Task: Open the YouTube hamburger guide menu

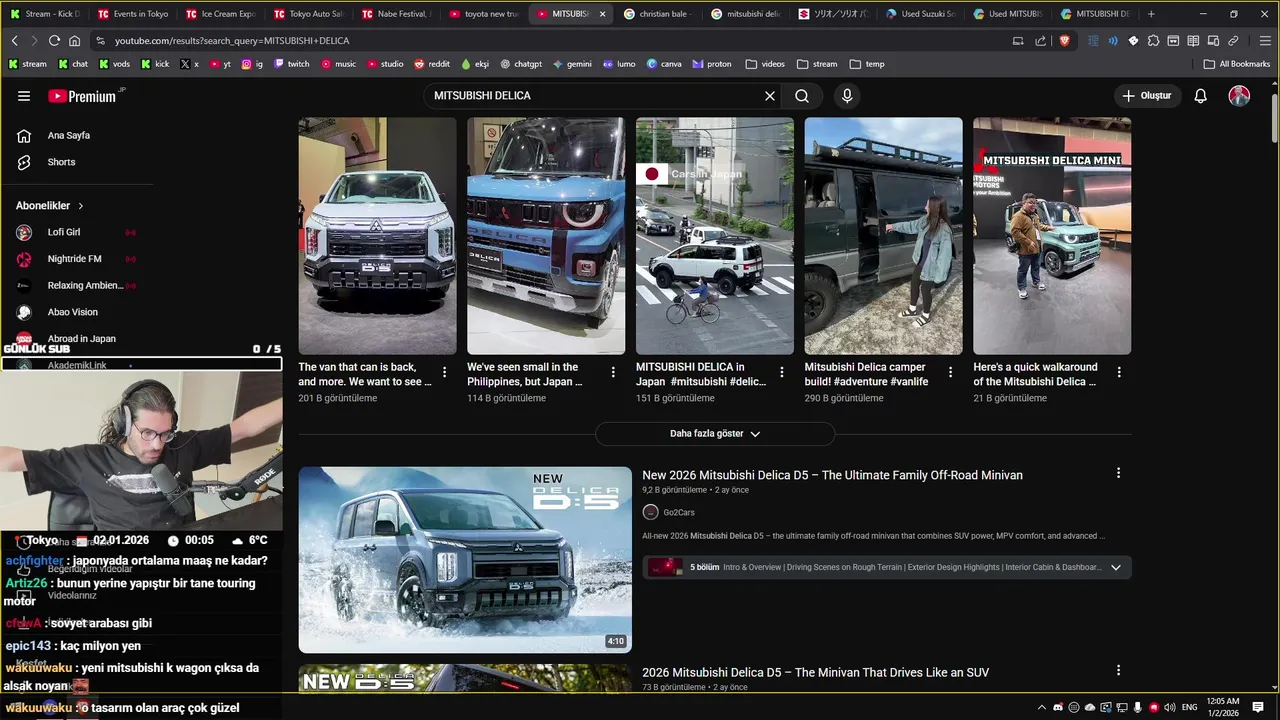Action: click(x=24, y=96)
